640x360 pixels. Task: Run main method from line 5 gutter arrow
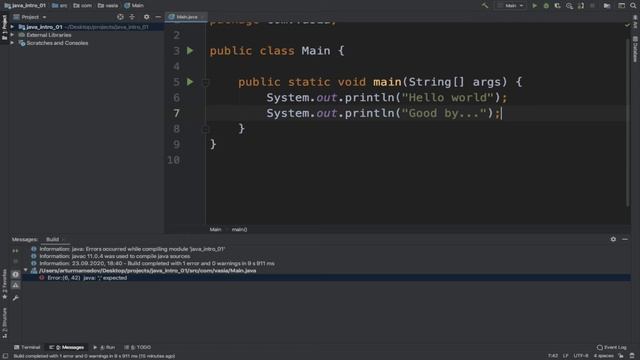tap(190, 82)
